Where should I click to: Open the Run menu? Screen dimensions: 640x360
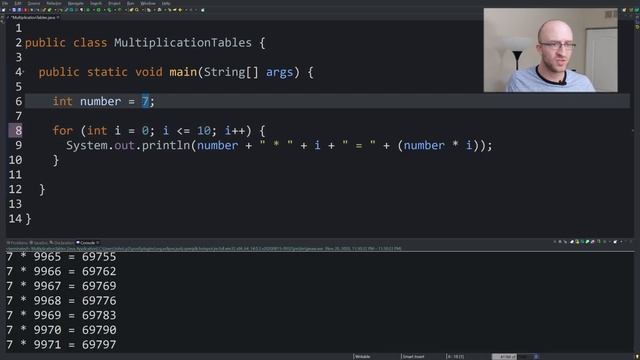point(131,3)
